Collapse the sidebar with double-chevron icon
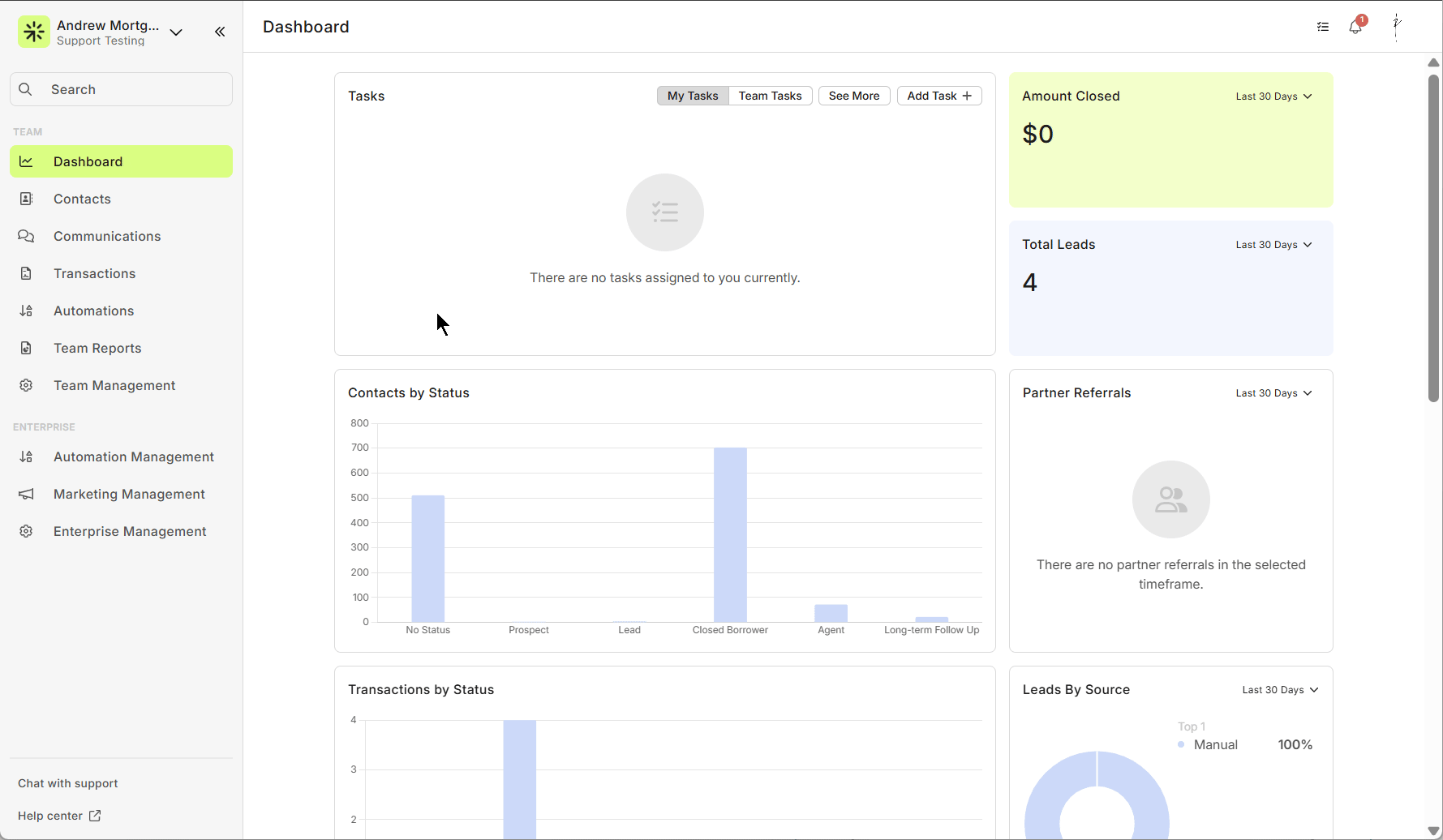This screenshot has width=1443, height=840. pos(220,32)
